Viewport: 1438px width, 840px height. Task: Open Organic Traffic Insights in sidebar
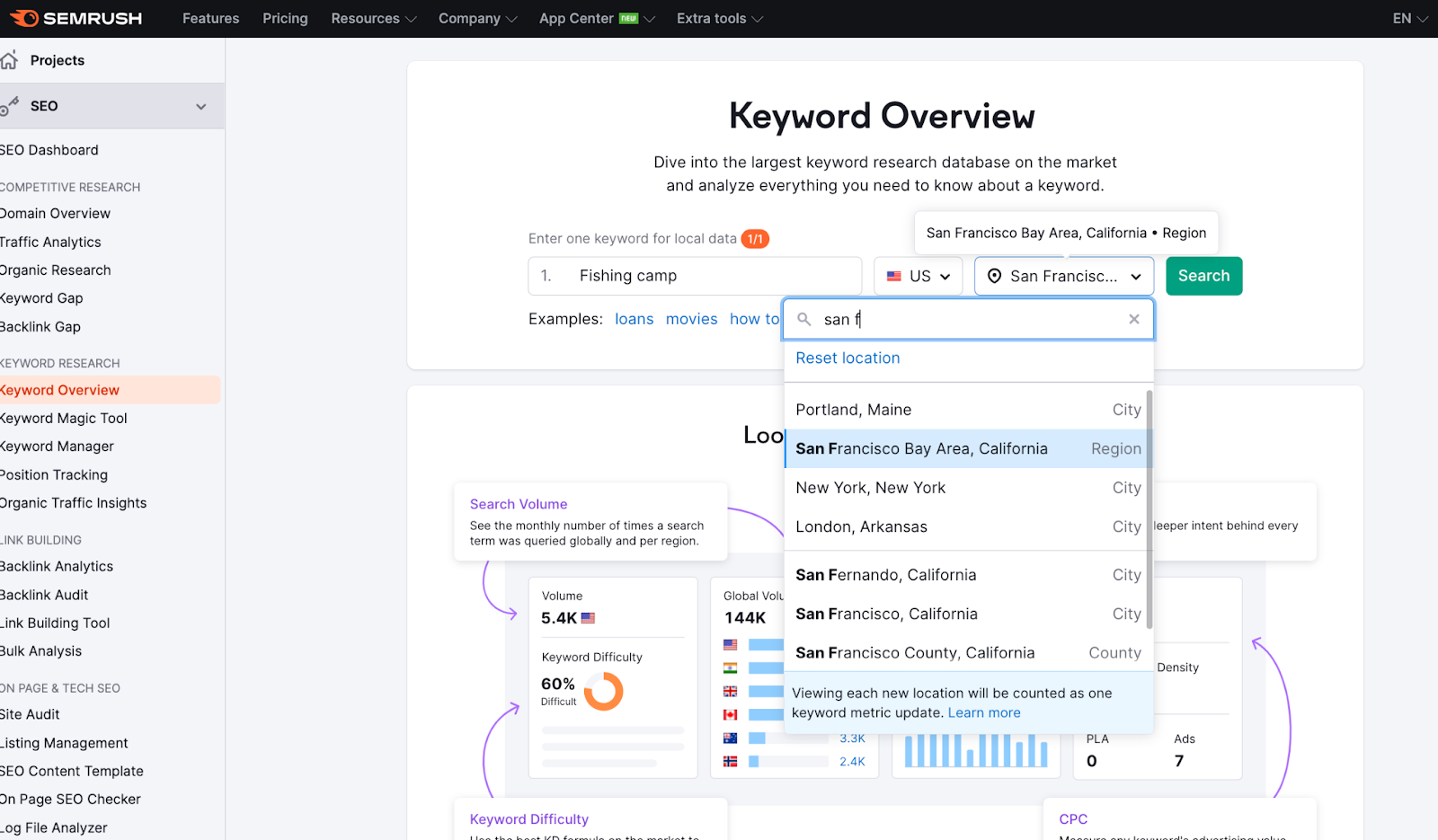point(74,503)
